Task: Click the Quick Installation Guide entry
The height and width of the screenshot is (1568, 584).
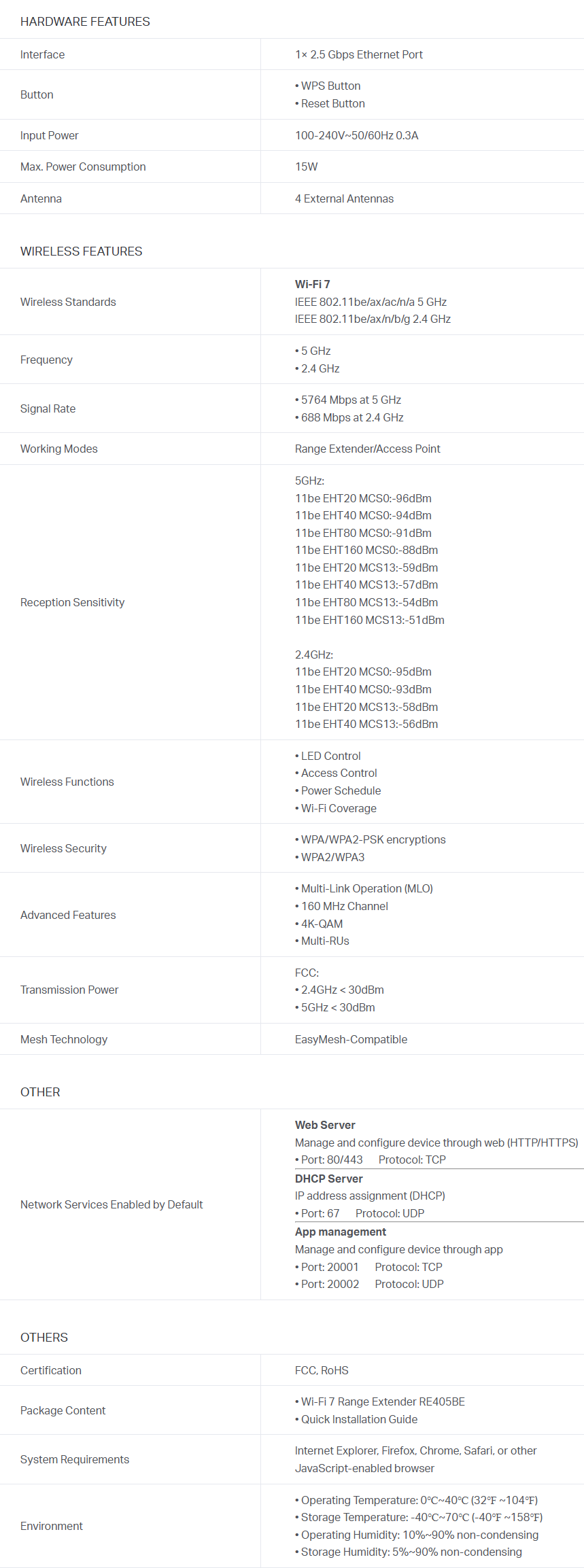Action: [x=359, y=1419]
